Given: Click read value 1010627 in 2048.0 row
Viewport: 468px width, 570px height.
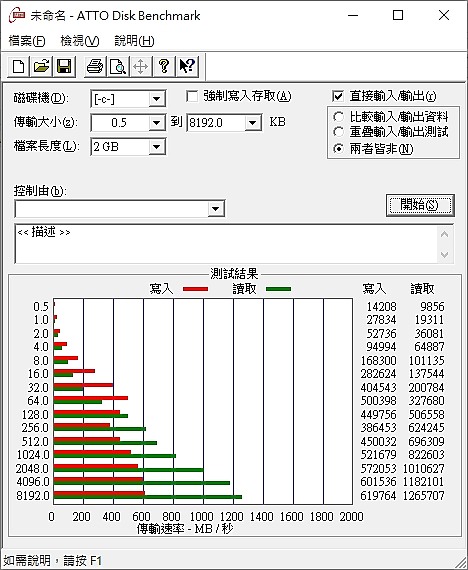Looking at the screenshot, I should (x=424, y=469).
